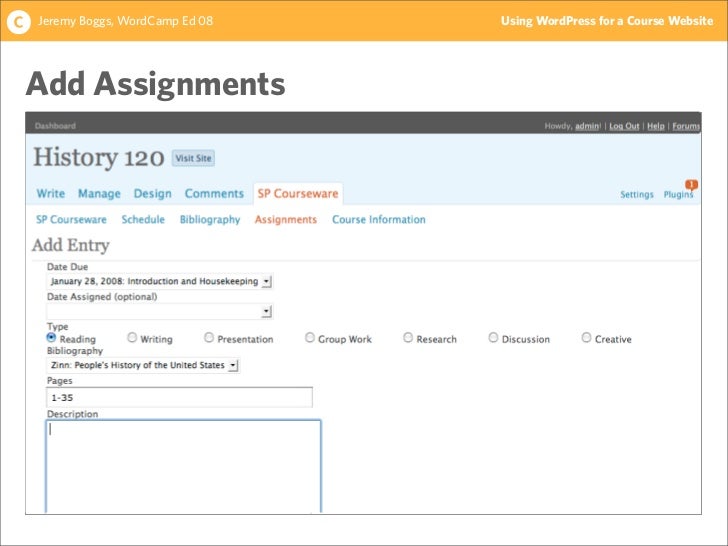Click the circular C logo icon
This screenshot has height=546, width=728.
click(19, 21)
